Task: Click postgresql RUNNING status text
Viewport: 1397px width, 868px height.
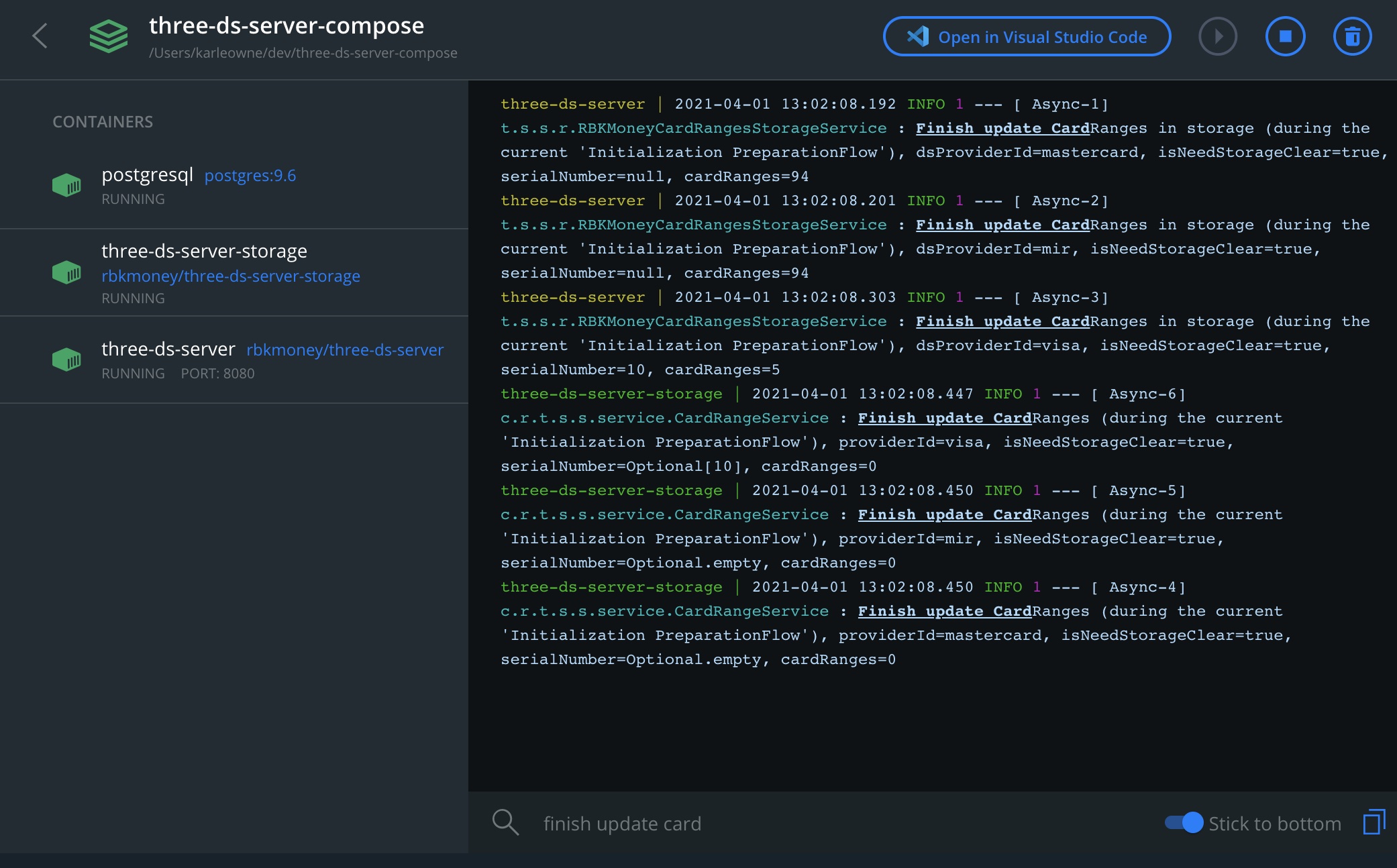Action: coord(133,199)
